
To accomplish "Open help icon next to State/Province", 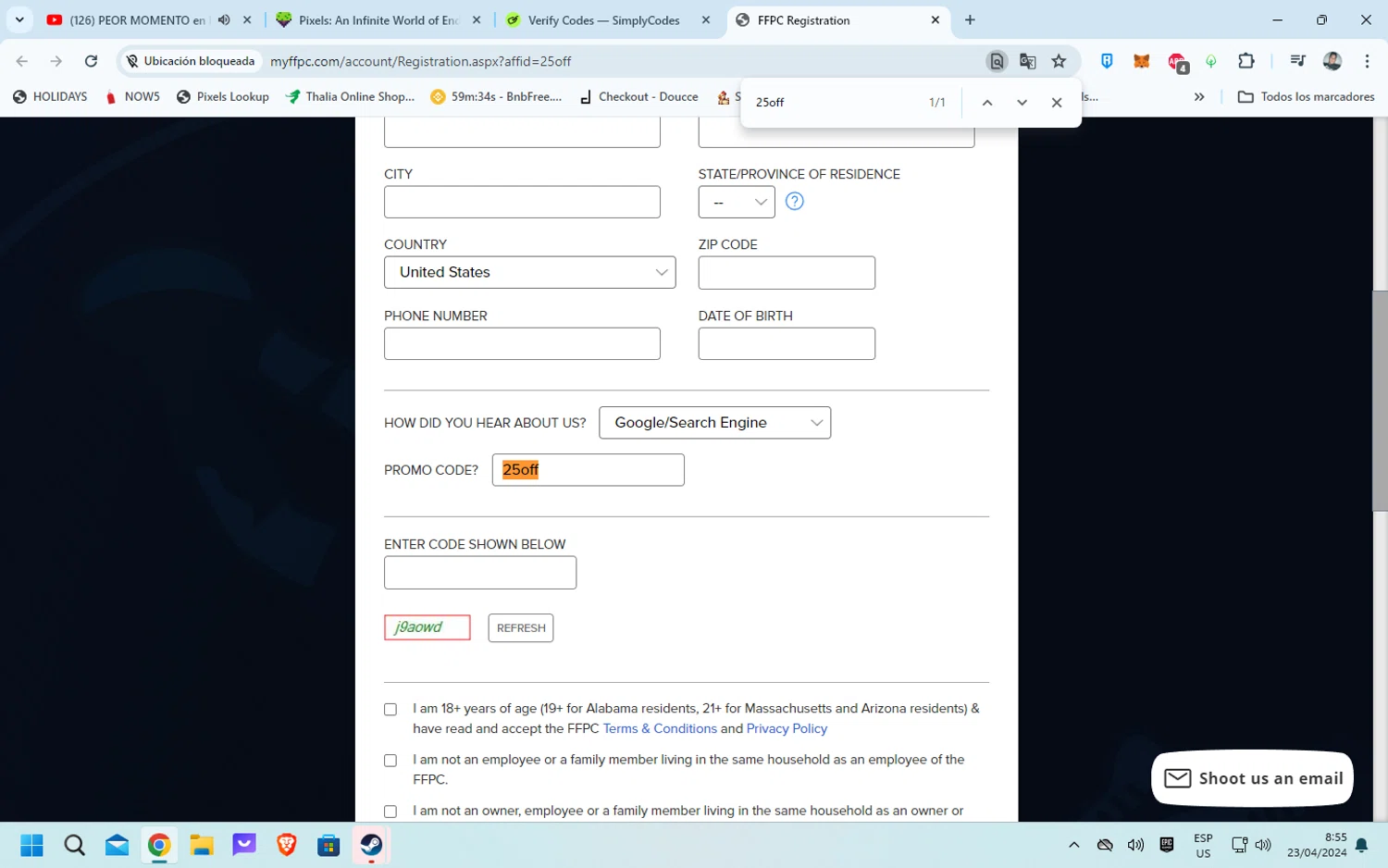I will pos(794,201).
